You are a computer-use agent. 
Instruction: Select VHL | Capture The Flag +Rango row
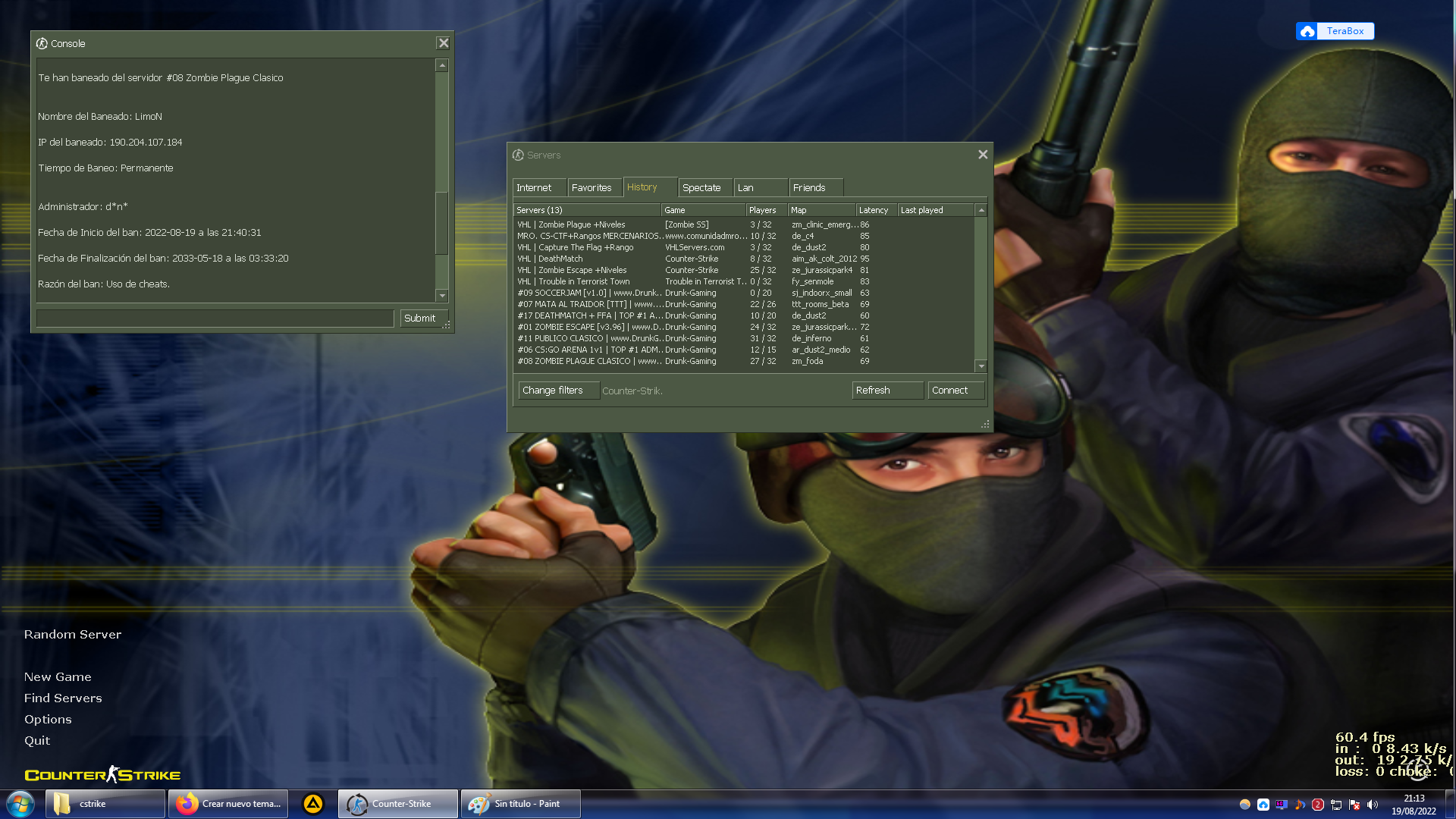click(x=743, y=247)
